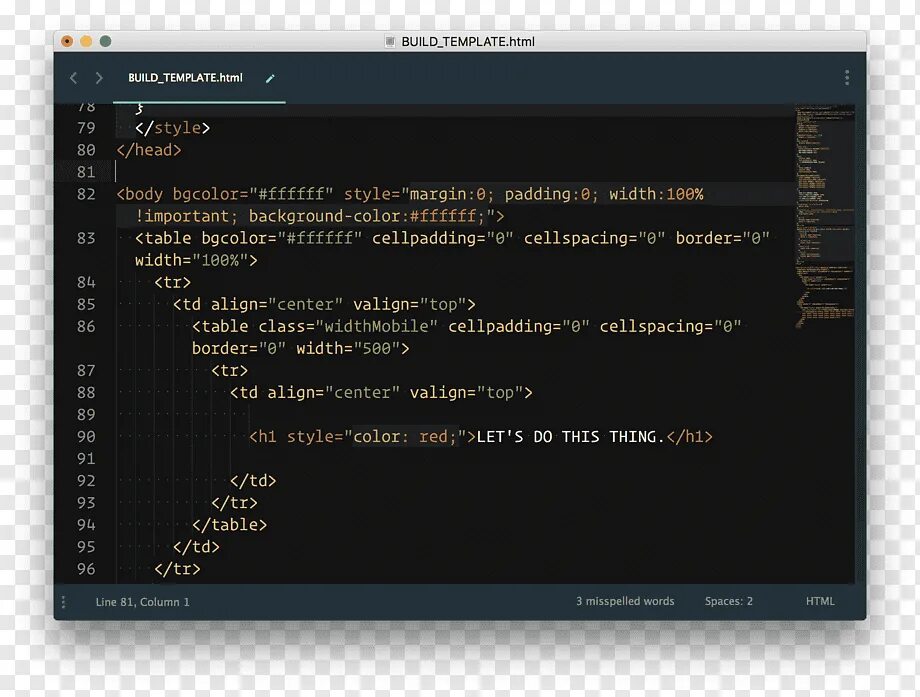920x697 pixels.
Task: Click the color: red; style value
Action: (x=404, y=437)
